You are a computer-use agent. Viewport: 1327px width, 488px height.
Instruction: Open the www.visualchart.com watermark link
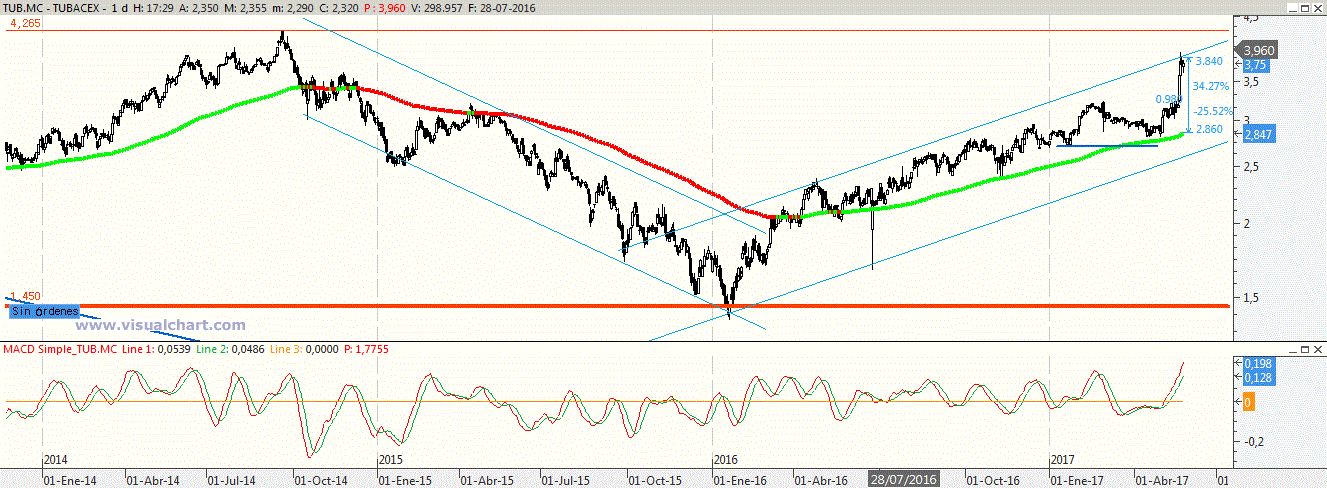click(161, 325)
